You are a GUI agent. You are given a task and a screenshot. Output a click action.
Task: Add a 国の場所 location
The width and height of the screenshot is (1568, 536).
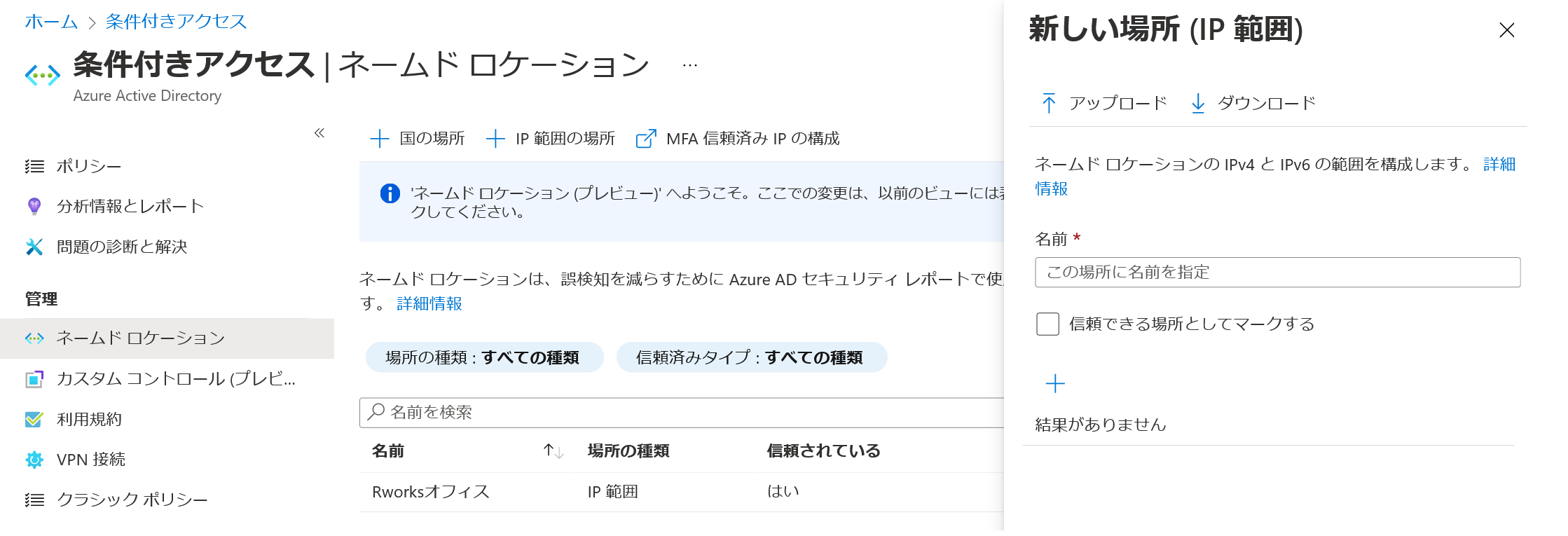click(418, 139)
